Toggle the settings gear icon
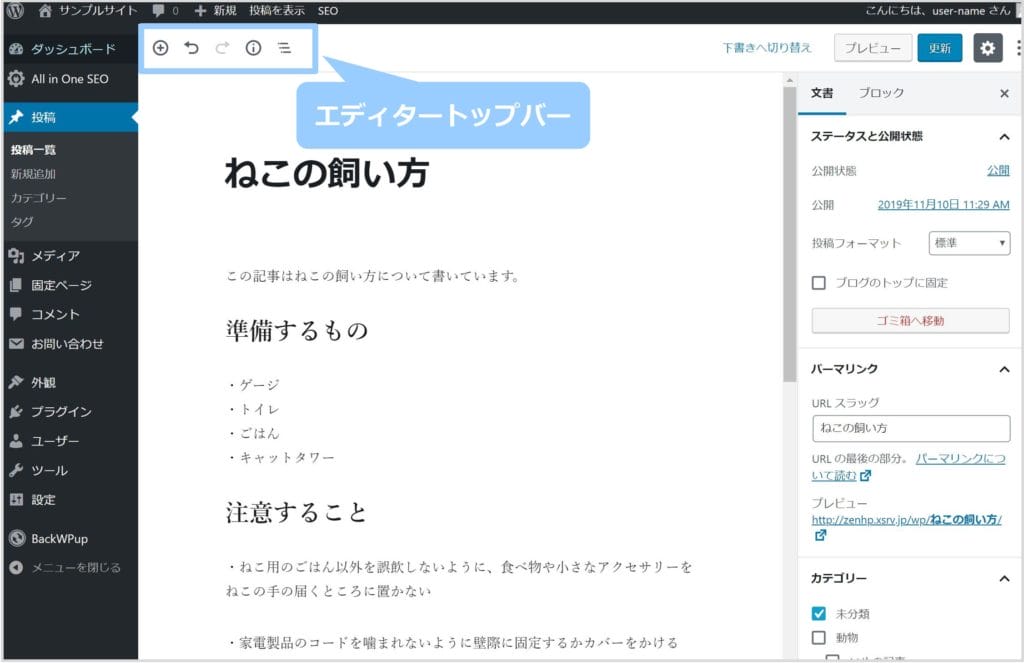This screenshot has width=1024, height=663. point(987,48)
